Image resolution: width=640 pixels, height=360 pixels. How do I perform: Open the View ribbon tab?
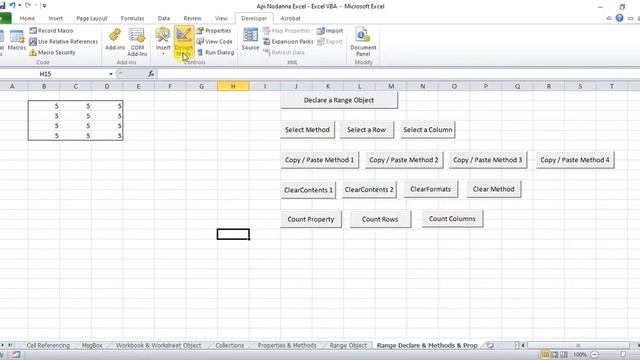221,18
